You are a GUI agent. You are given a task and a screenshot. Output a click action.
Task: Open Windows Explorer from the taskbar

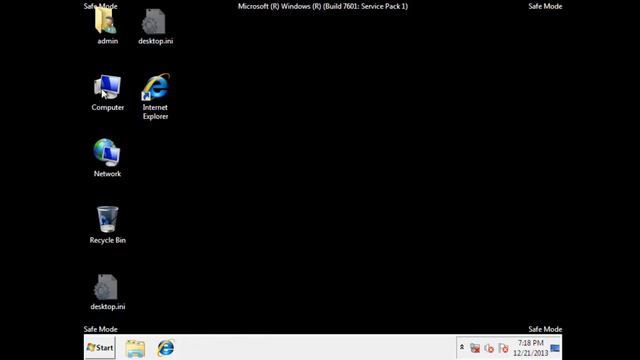(x=135, y=348)
